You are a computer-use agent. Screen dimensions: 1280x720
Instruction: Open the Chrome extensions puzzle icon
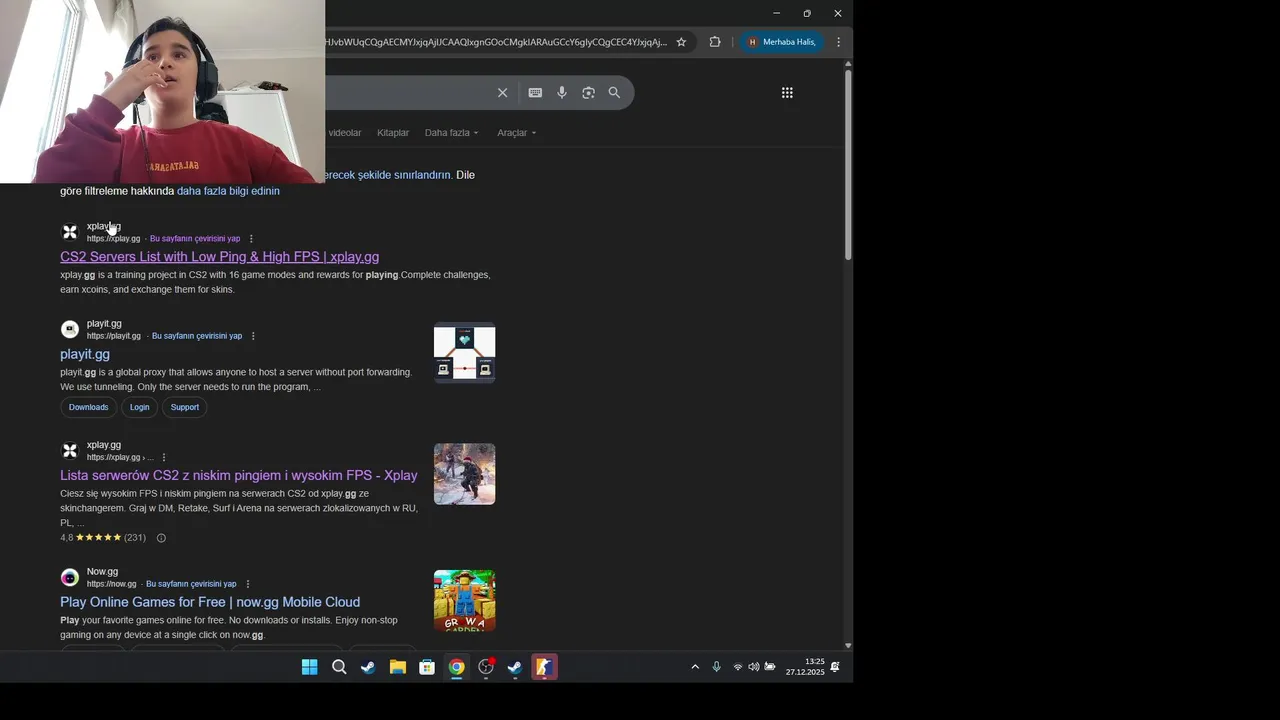tap(715, 42)
